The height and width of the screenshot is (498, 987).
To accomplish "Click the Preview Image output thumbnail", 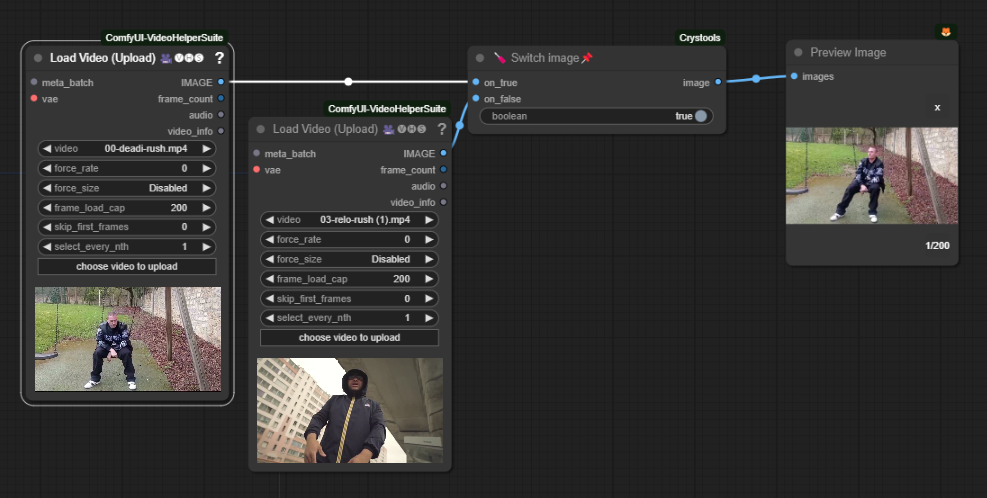I will [872, 176].
